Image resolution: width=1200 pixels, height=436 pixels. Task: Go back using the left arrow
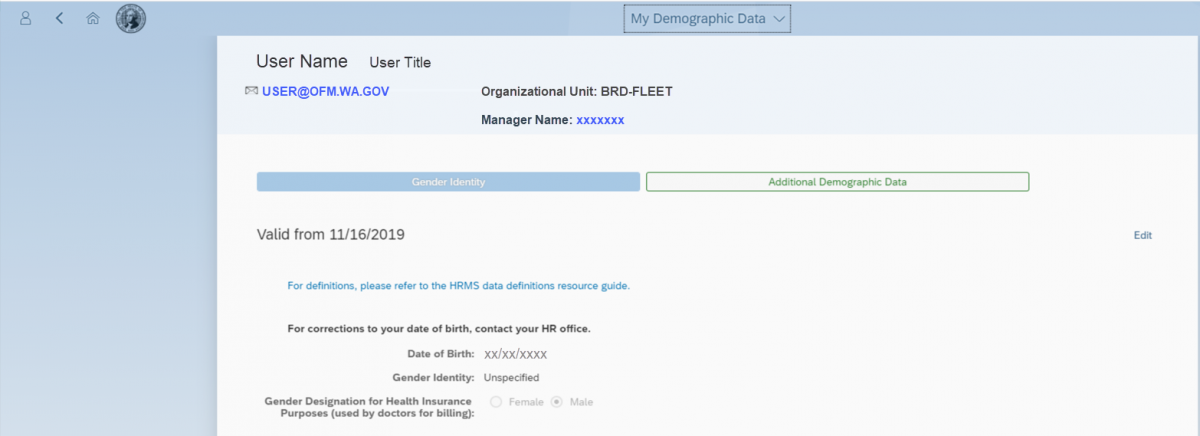(x=60, y=18)
